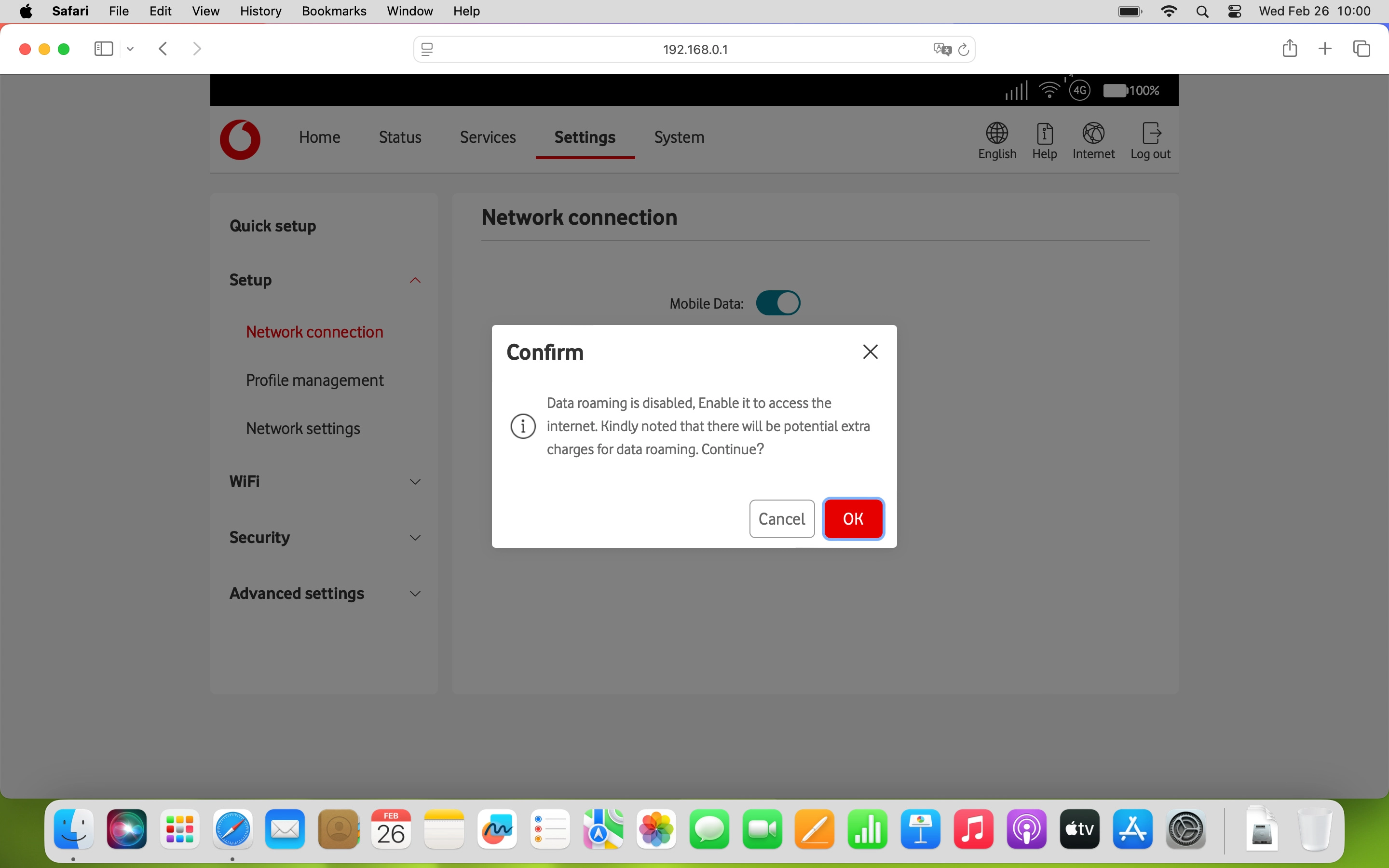This screenshot has width=1389, height=868.
Task: Expand the WiFi sidebar section
Action: pos(415,482)
